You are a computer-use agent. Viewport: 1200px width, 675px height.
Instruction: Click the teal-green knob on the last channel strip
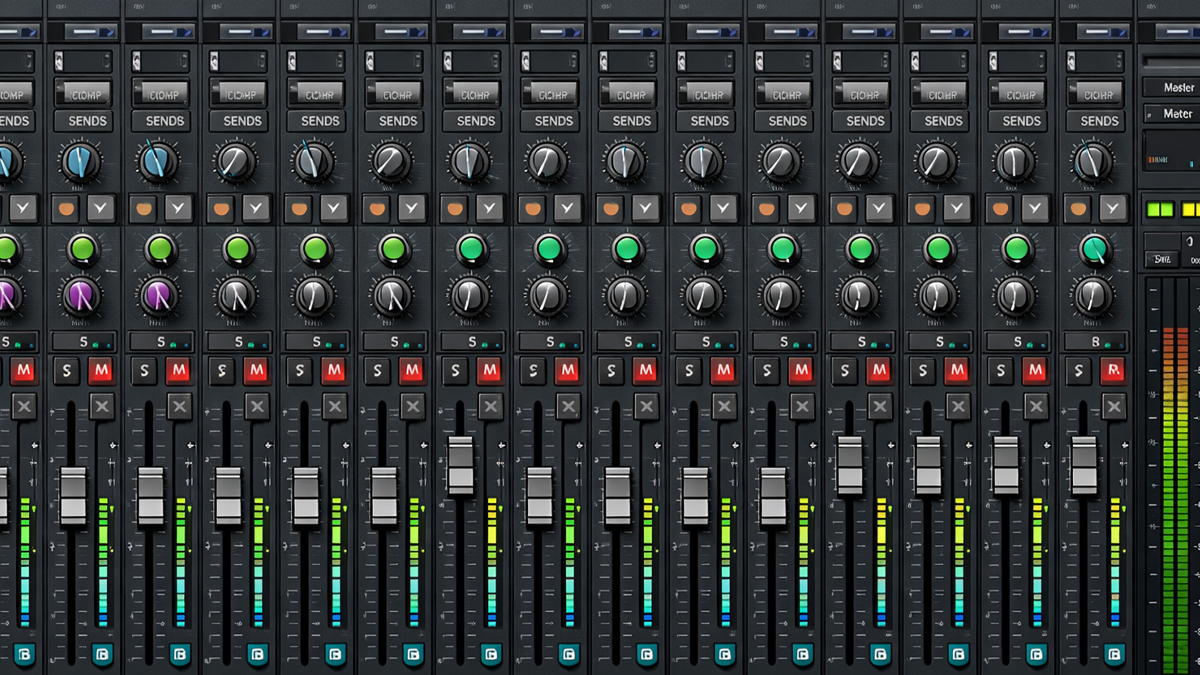pos(1095,249)
